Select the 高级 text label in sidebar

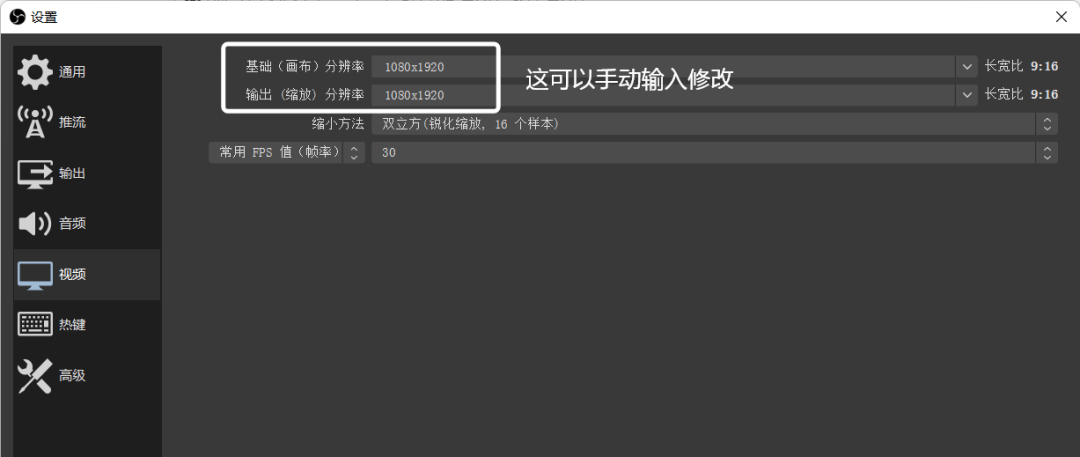72,376
